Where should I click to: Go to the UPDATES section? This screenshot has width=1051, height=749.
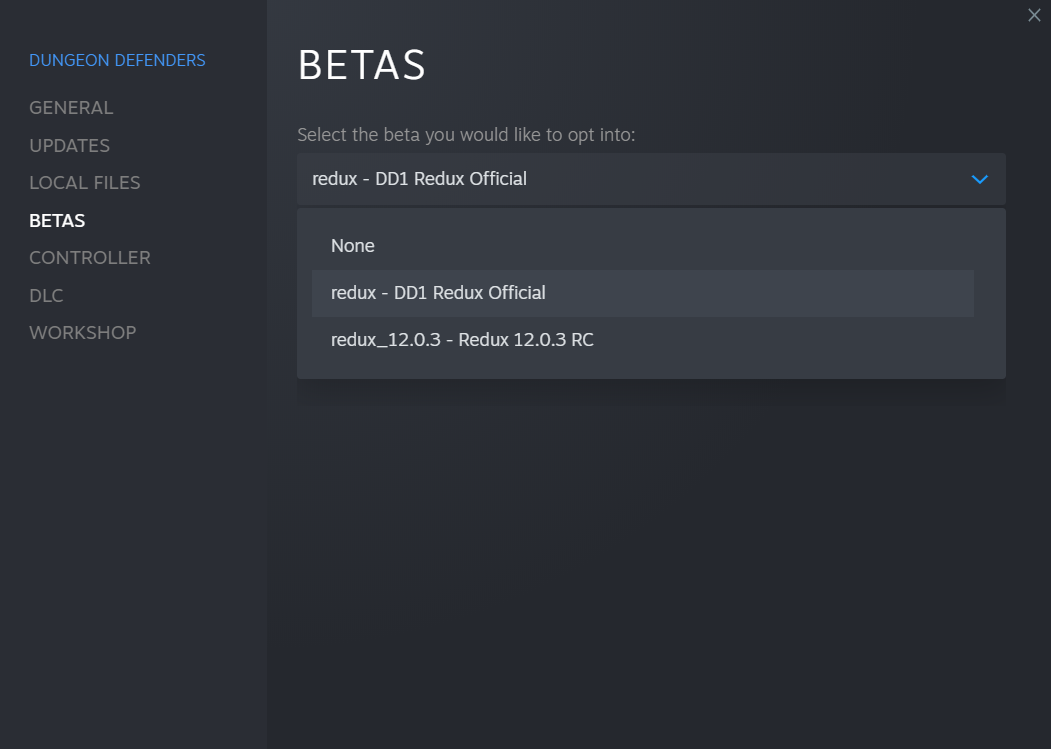[x=69, y=146]
